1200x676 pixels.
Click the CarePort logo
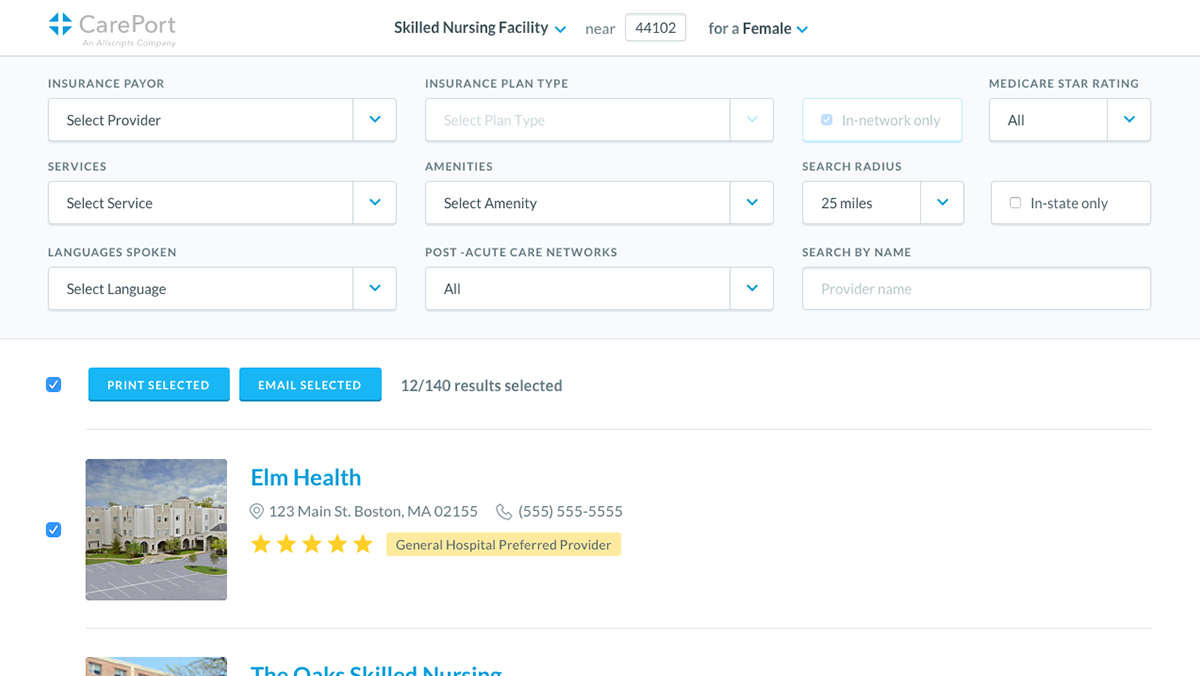click(112, 28)
